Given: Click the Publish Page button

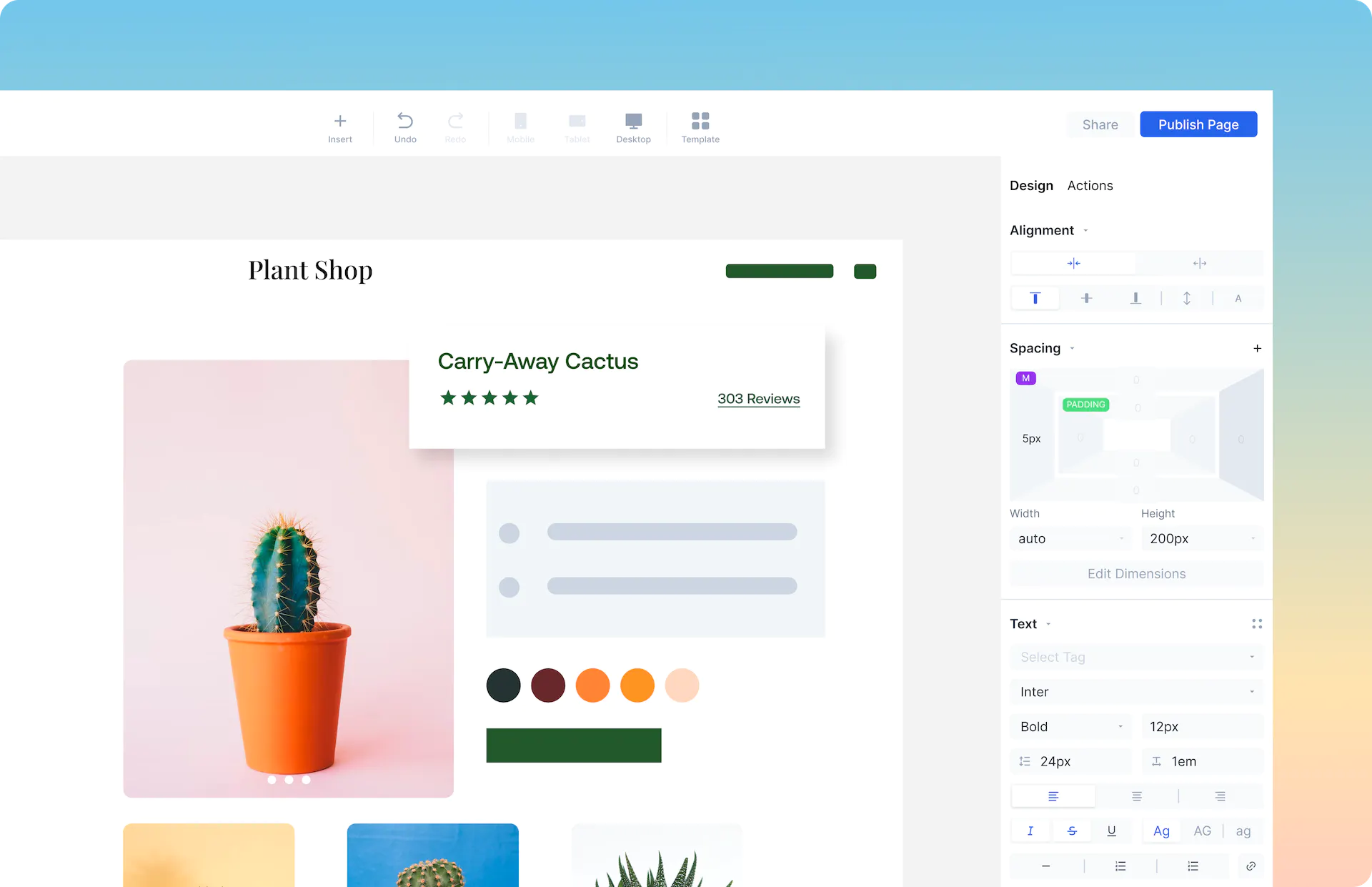Looking at the screenshot, I should pos(1198,124).
